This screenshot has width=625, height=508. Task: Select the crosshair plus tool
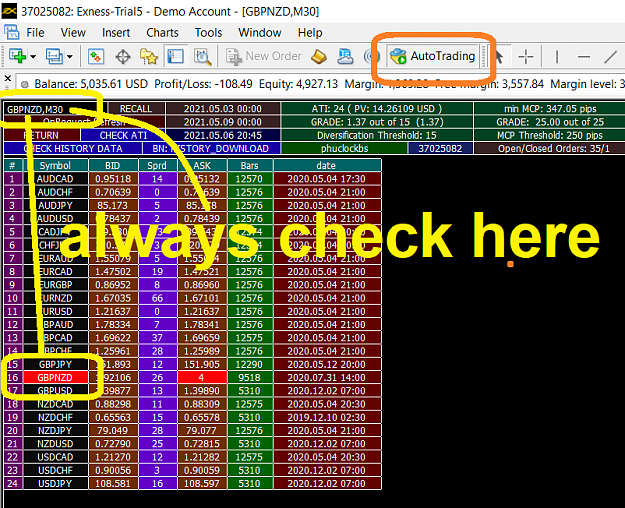pos(525,56)
